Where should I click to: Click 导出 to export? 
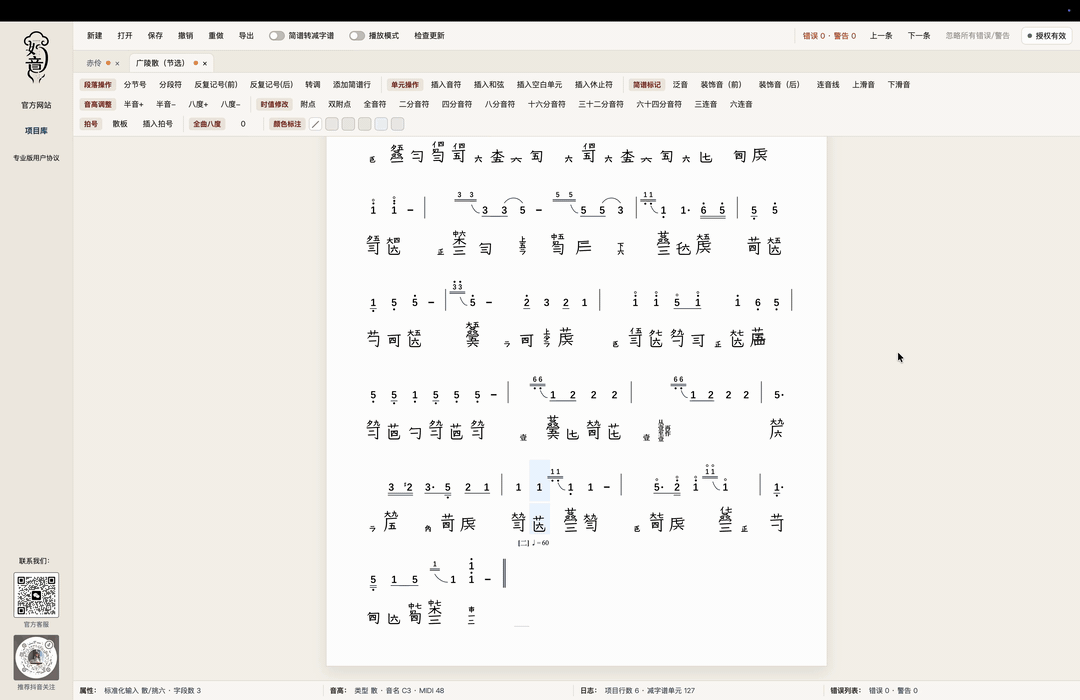point(246,36)
